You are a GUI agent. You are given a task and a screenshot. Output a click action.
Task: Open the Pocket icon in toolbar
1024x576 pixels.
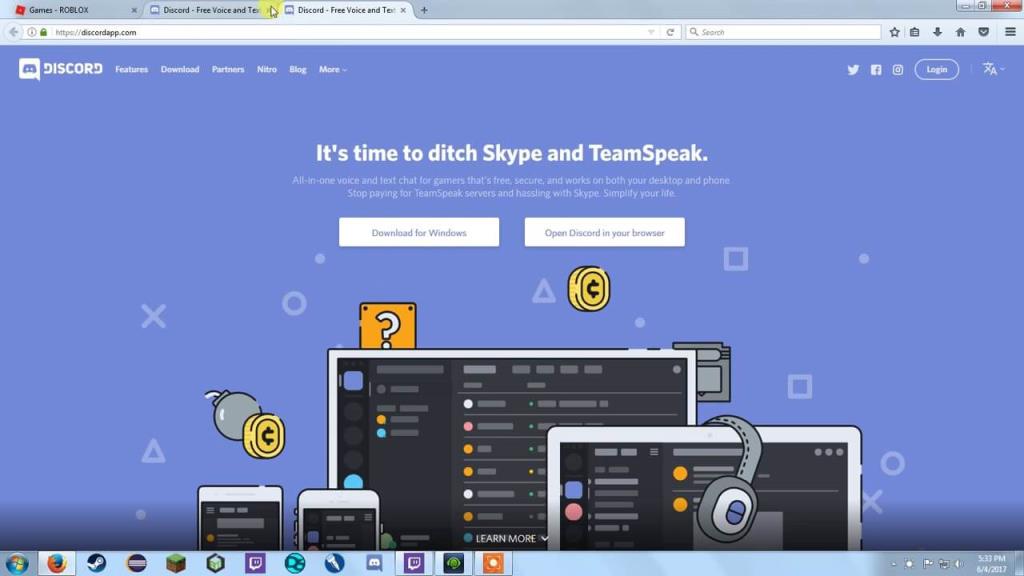[x=984, y=32]
